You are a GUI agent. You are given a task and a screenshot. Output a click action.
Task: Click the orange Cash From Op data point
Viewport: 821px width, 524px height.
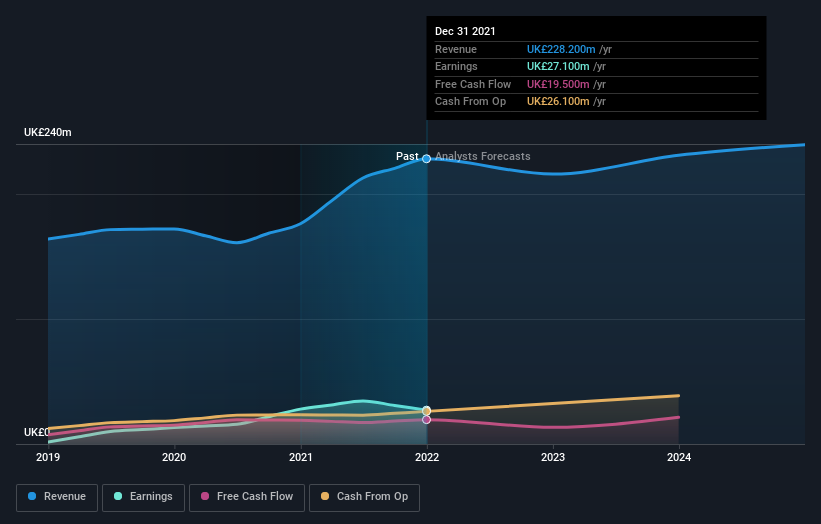pos(427,411)
